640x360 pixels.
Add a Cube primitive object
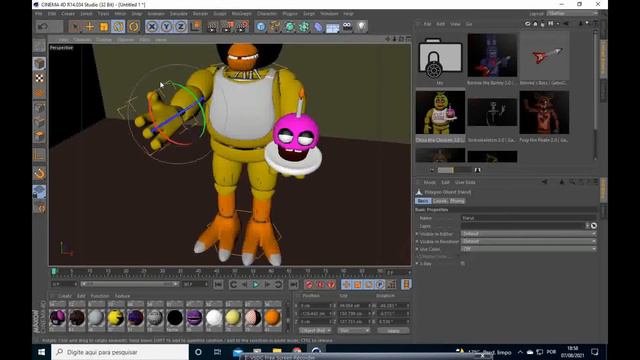tap(261, 27)
